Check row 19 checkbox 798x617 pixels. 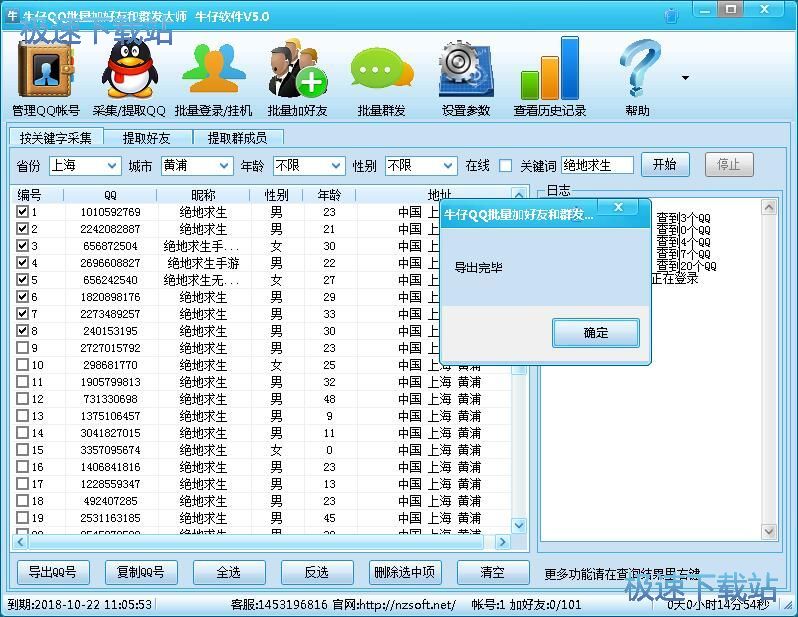click(x=22, y=518)
